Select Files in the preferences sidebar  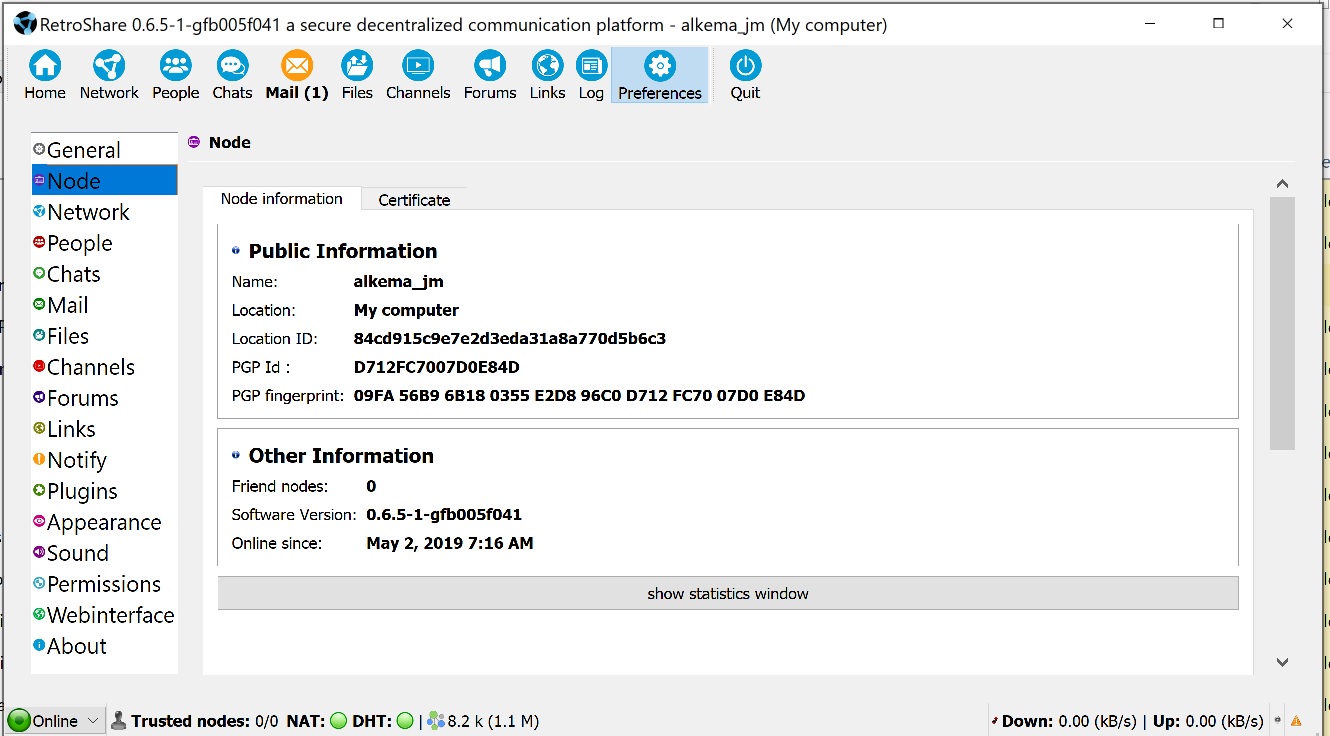pos(104,336)
